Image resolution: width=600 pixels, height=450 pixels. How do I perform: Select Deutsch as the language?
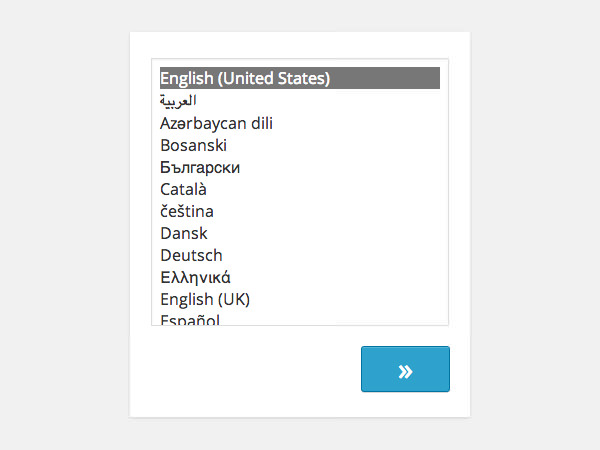tap(191, 255)
